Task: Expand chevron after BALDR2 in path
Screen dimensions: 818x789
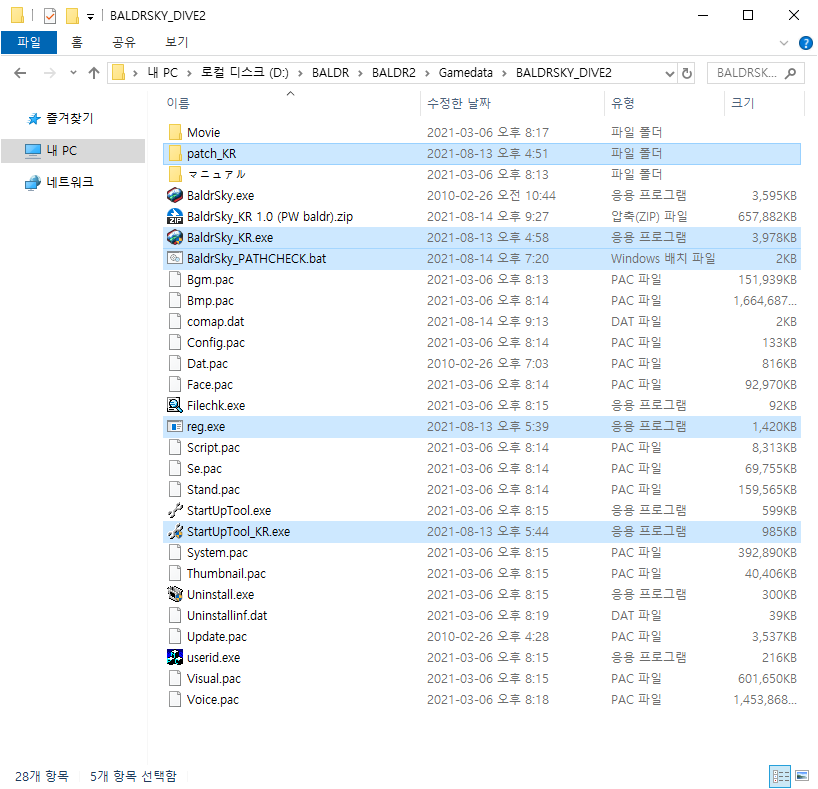Action: pyautogui.click(x=427, y=73)
